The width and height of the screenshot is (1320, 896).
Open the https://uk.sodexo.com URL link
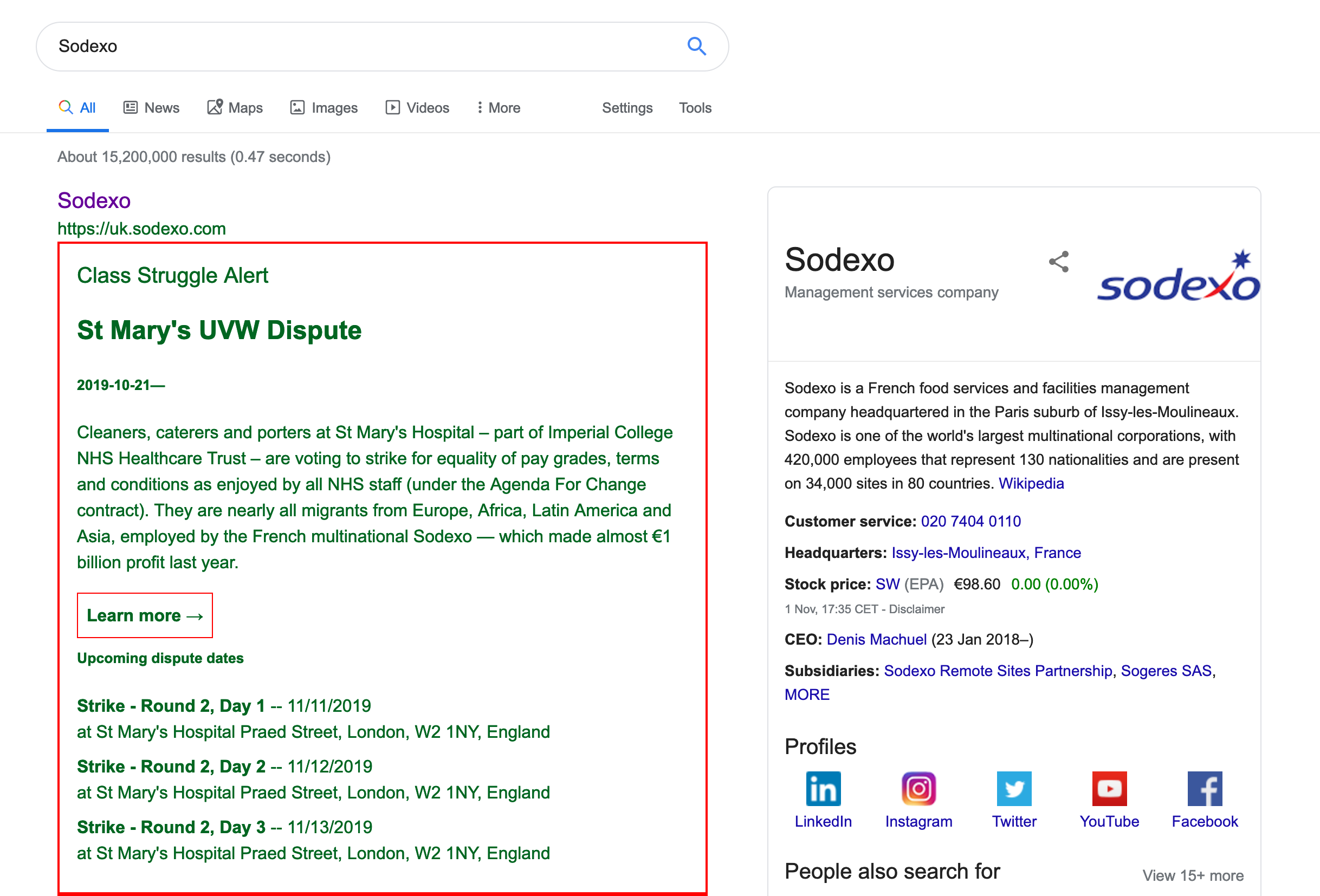(141, 228)
